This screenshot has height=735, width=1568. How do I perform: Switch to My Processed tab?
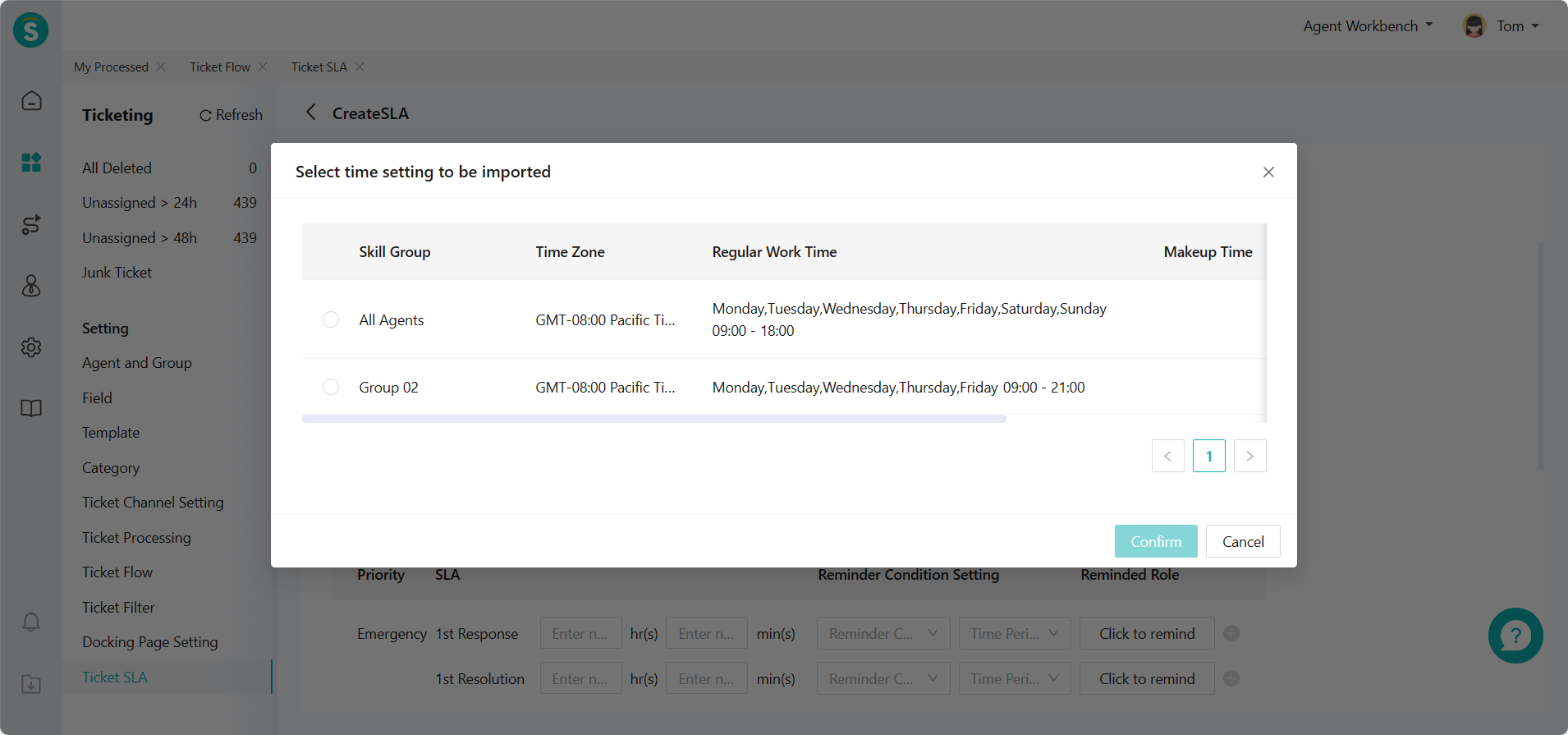[x=111, y=67]
